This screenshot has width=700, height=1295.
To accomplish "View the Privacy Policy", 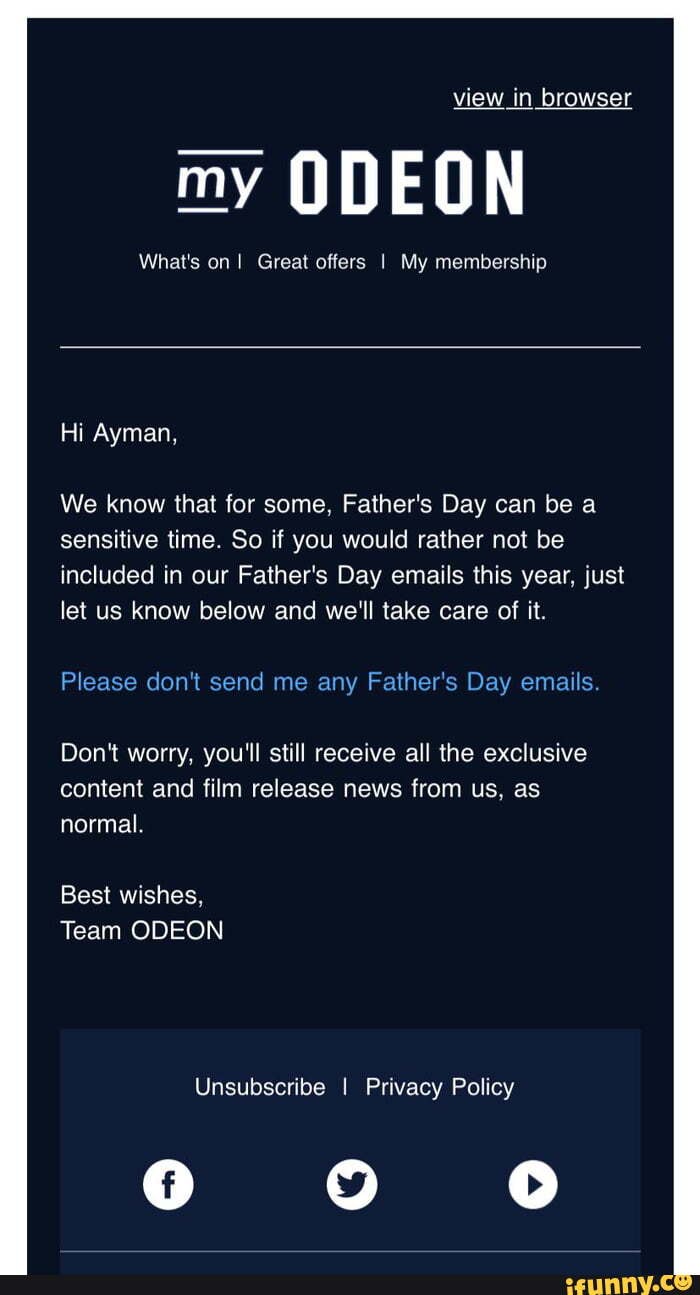I will (440, 1087).
